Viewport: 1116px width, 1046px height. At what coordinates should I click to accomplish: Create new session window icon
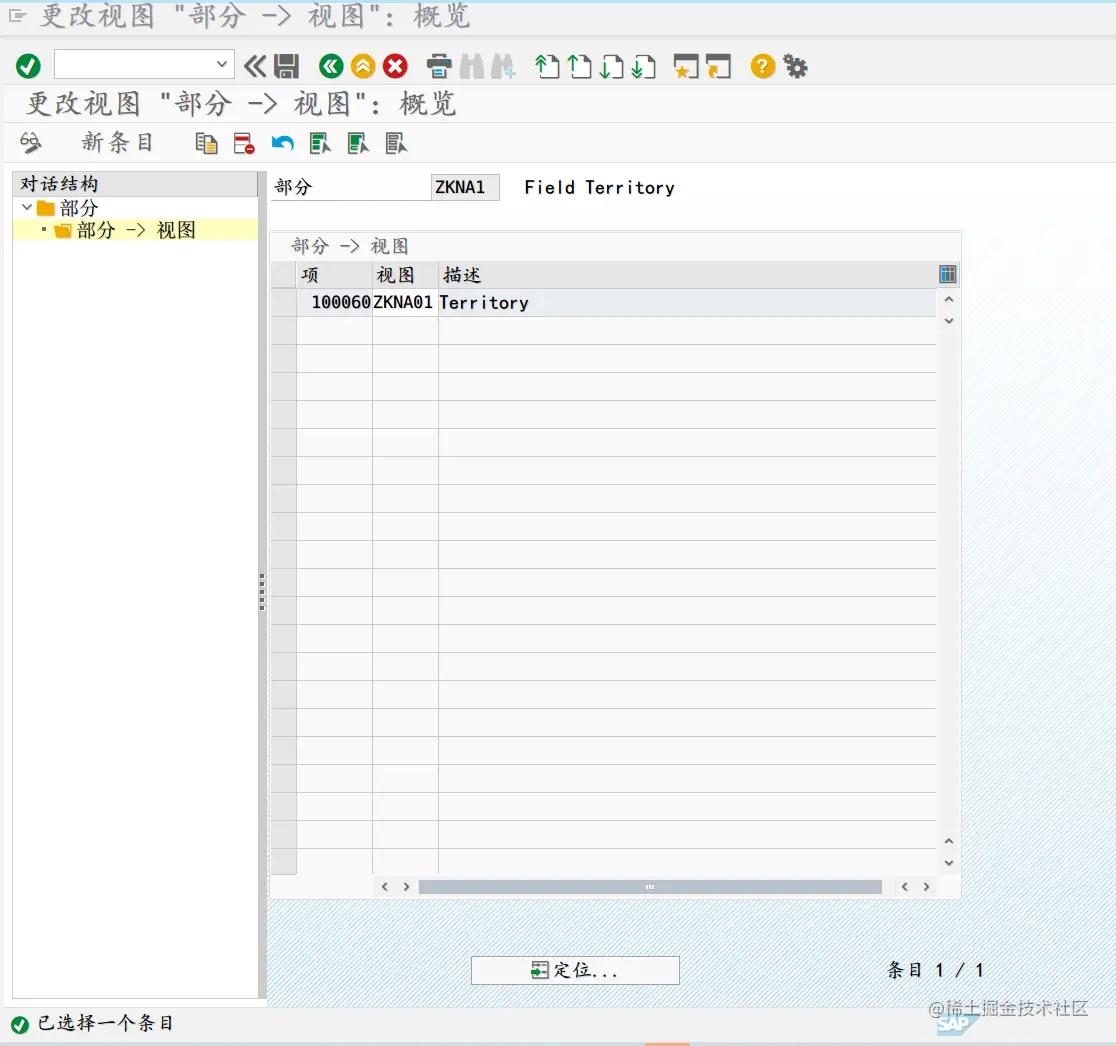point(687,66)
